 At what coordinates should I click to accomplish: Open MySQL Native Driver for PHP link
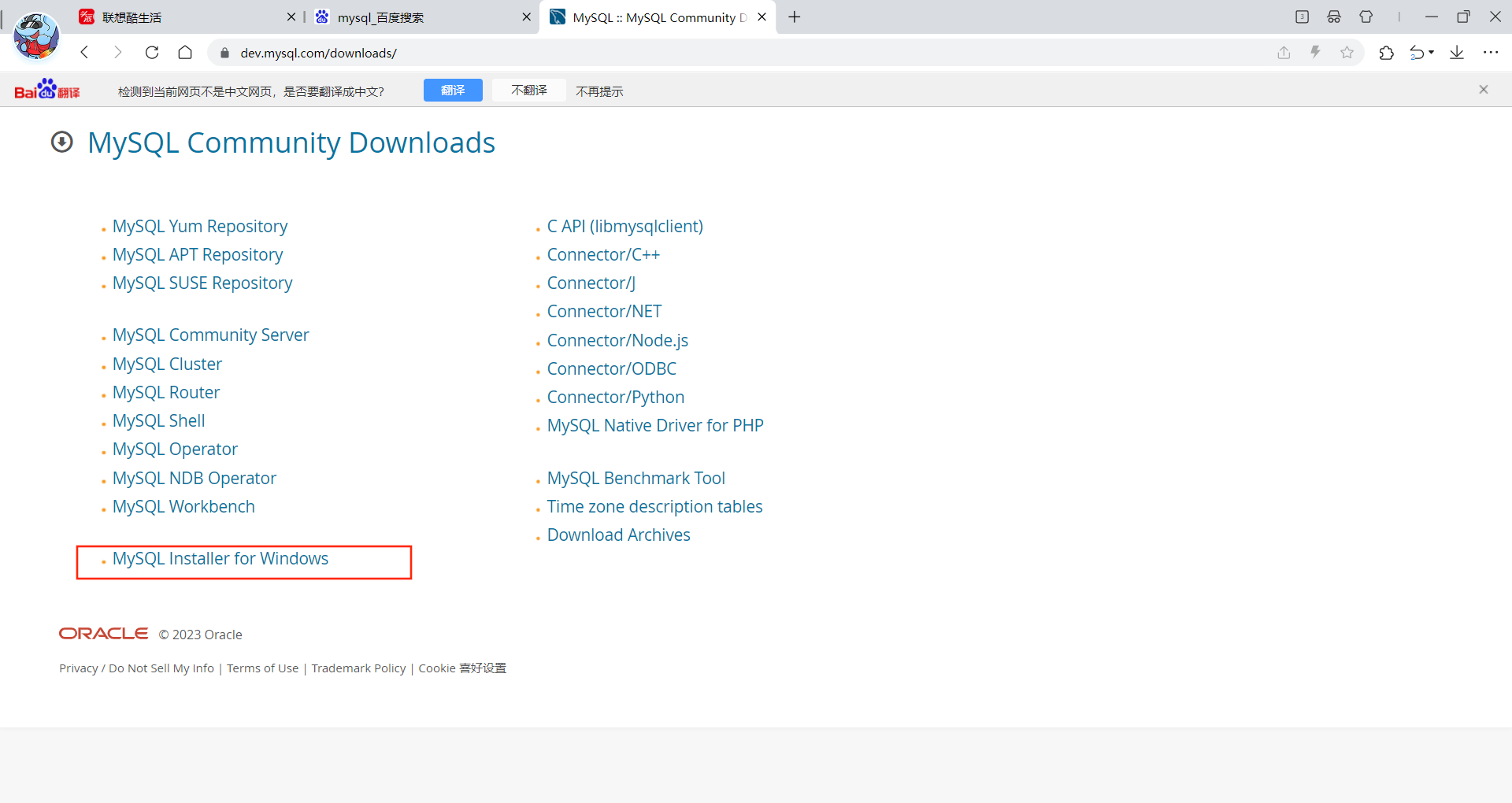click(x=655, y=425)
